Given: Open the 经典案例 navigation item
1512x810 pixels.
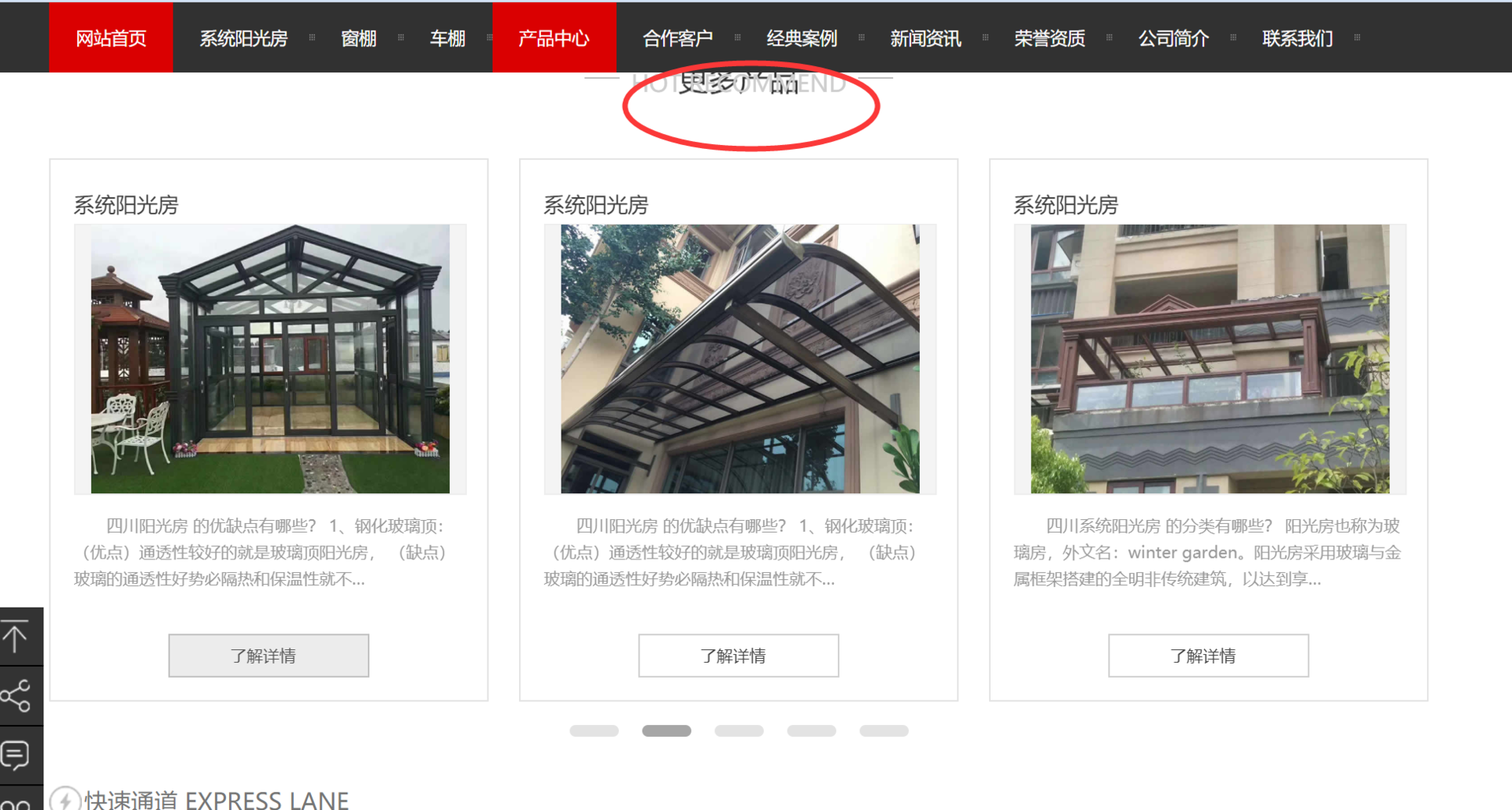Looking at the screenshot, I should (x=802, y=38).
